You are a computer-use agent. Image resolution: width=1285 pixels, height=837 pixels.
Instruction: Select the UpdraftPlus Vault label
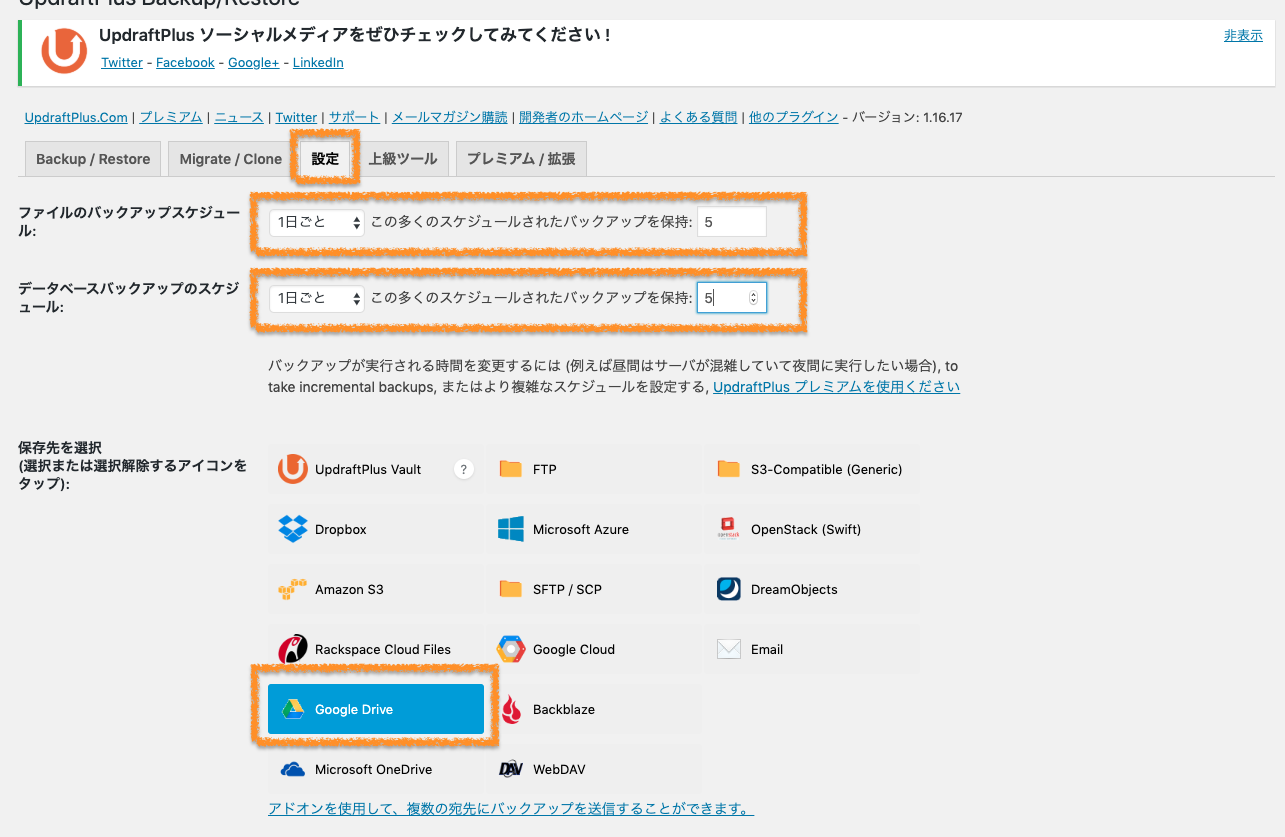click(368, 469)
